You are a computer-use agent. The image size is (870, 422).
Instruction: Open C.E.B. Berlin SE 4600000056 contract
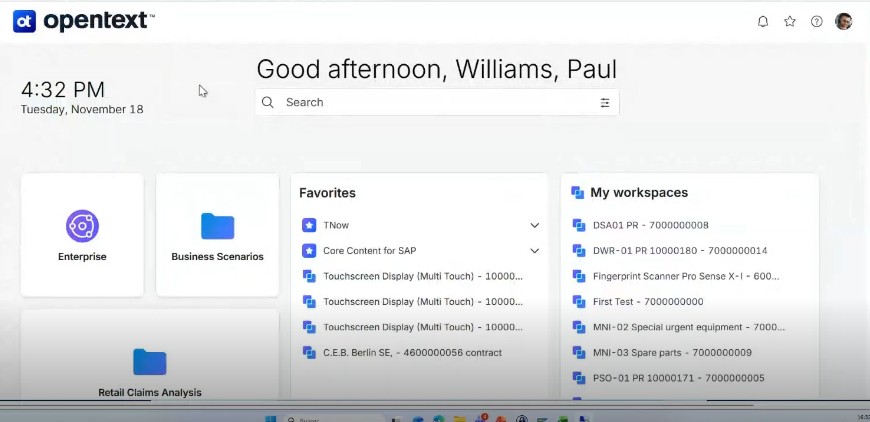pos(412,353)
